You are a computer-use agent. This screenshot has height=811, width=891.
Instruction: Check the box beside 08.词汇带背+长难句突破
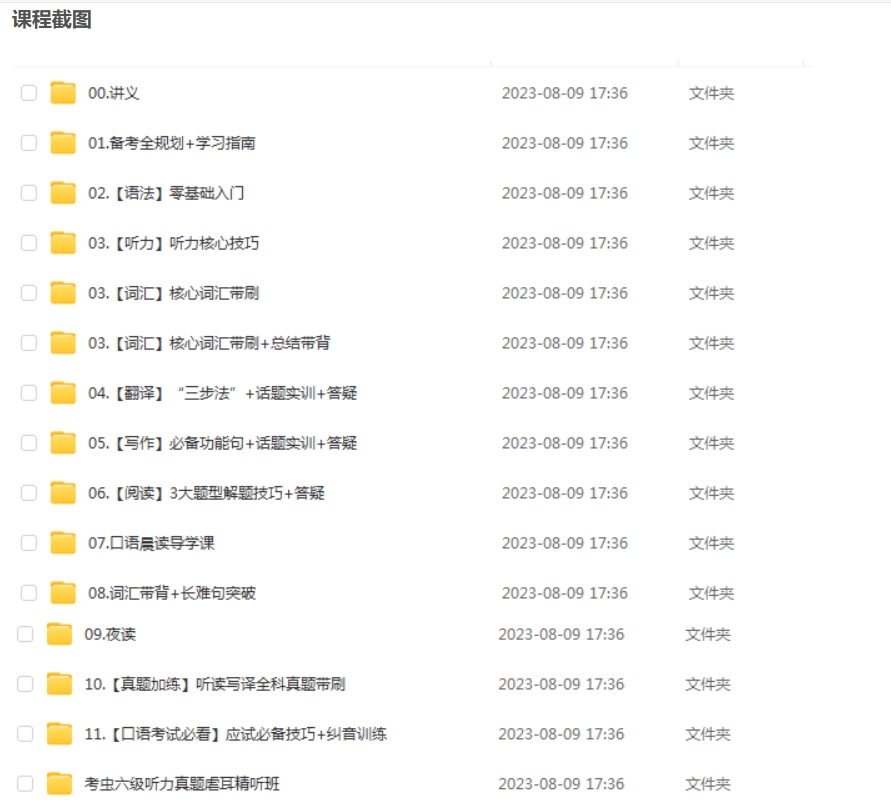point(29,593)
